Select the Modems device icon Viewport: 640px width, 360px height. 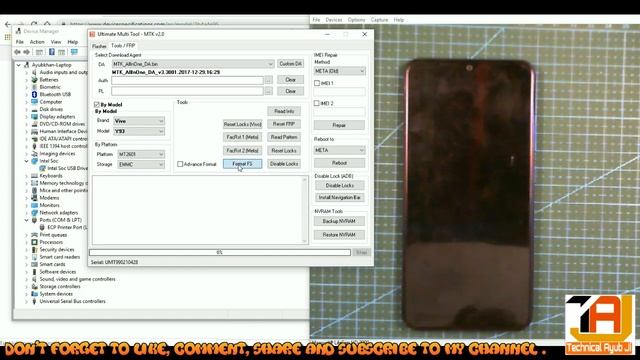[35, 198]
